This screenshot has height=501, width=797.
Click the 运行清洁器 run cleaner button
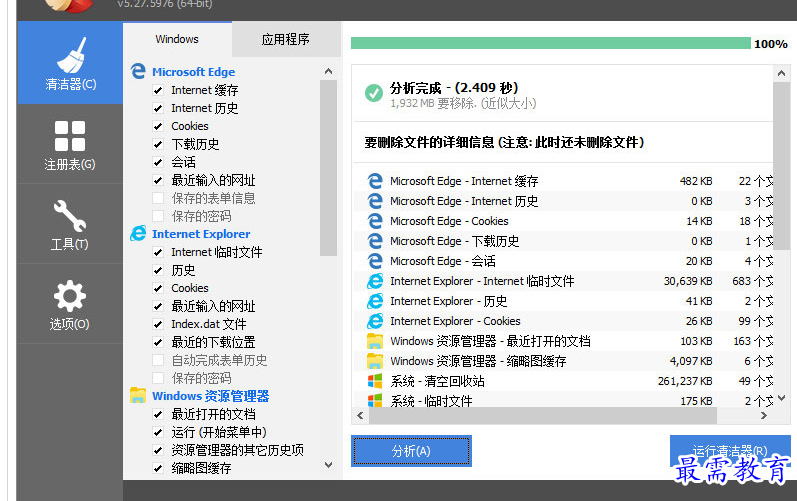click(x=730, y=450)
